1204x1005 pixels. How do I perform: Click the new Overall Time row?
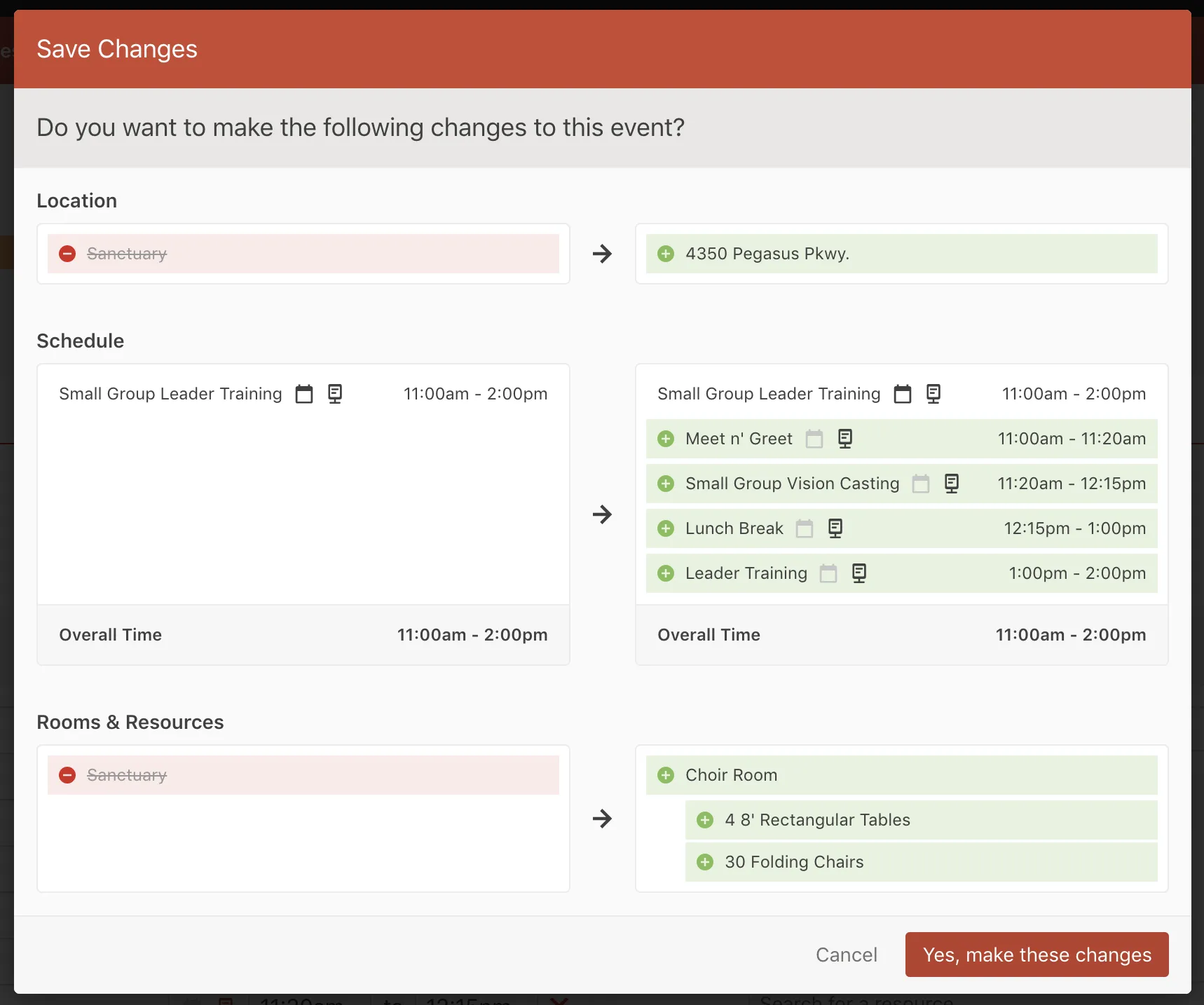901,635
